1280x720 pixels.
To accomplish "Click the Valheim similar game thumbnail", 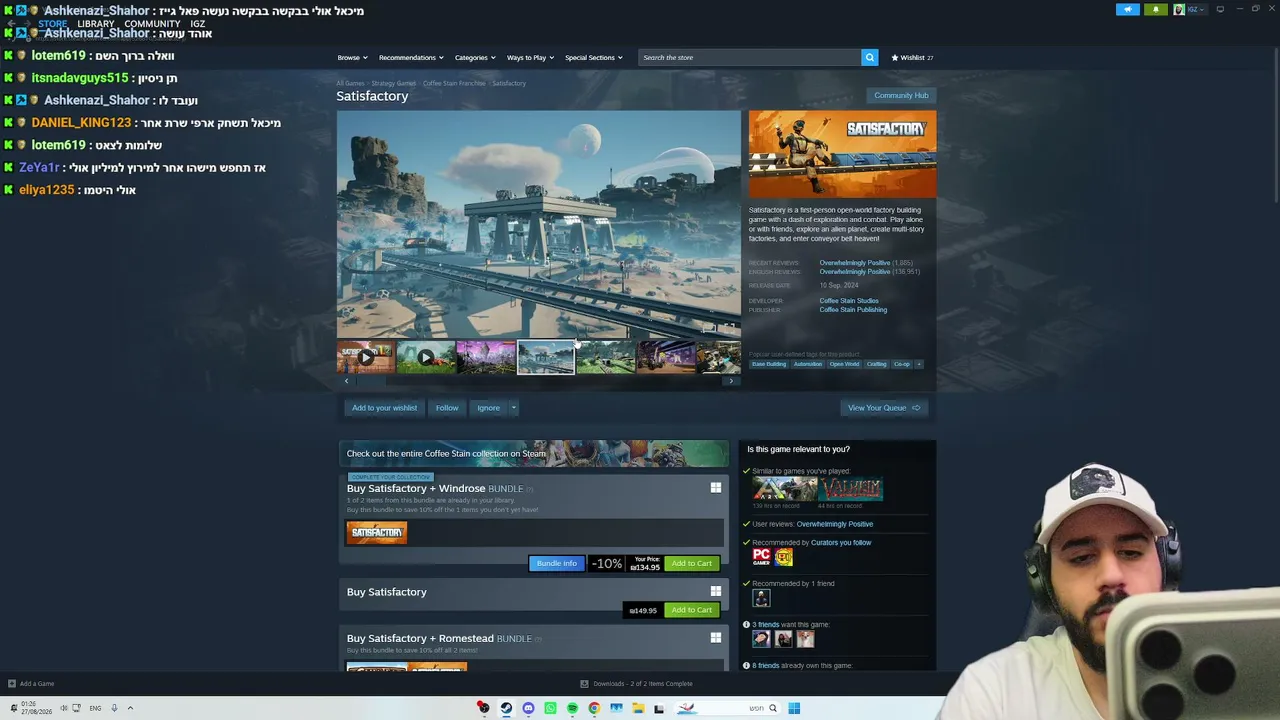I will pos(851,488).
